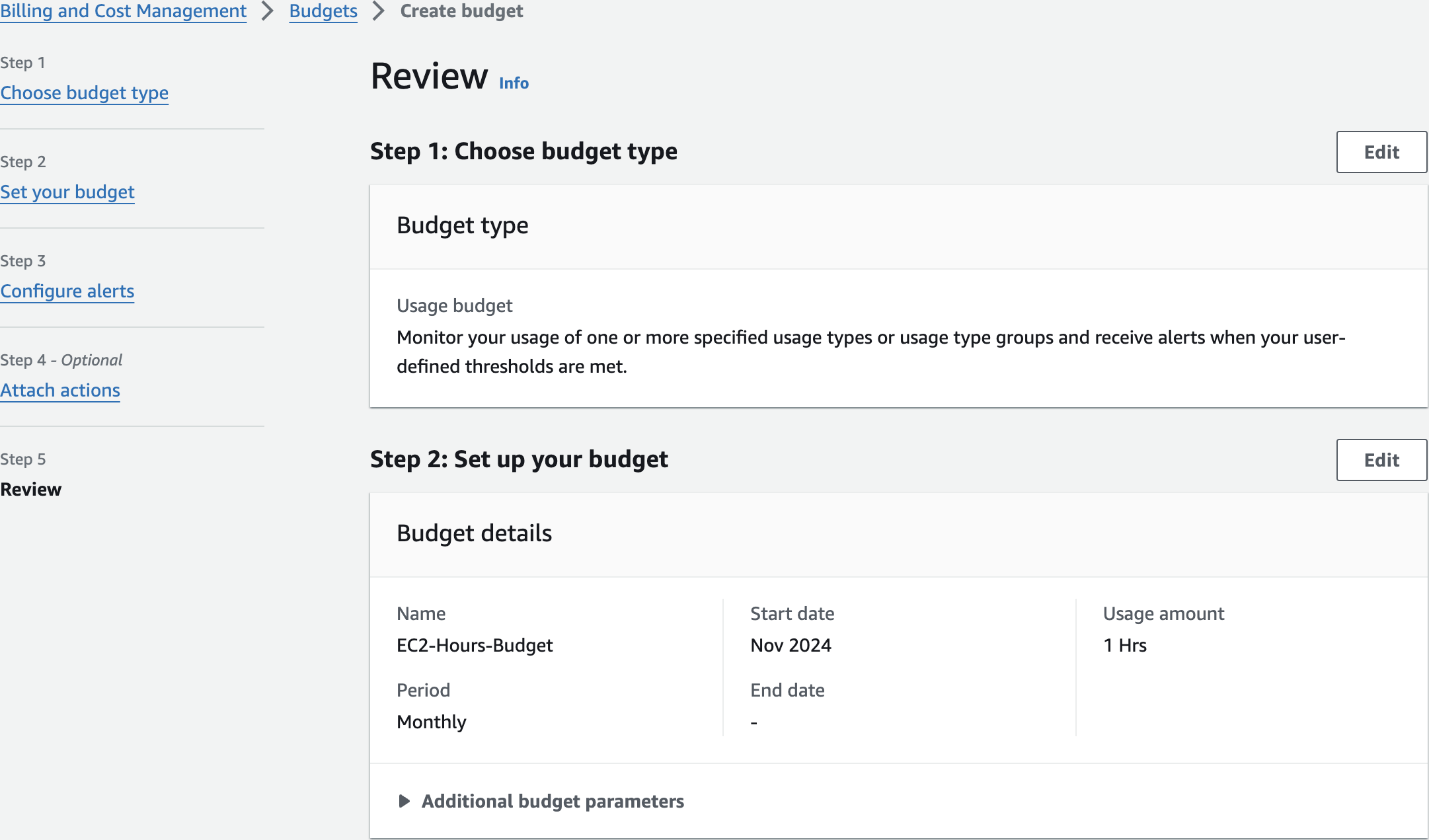The width and height of the screenshot is (1429, 840).
Task: Edit Step 1 Choose budget type
Action: point(1381,152)
